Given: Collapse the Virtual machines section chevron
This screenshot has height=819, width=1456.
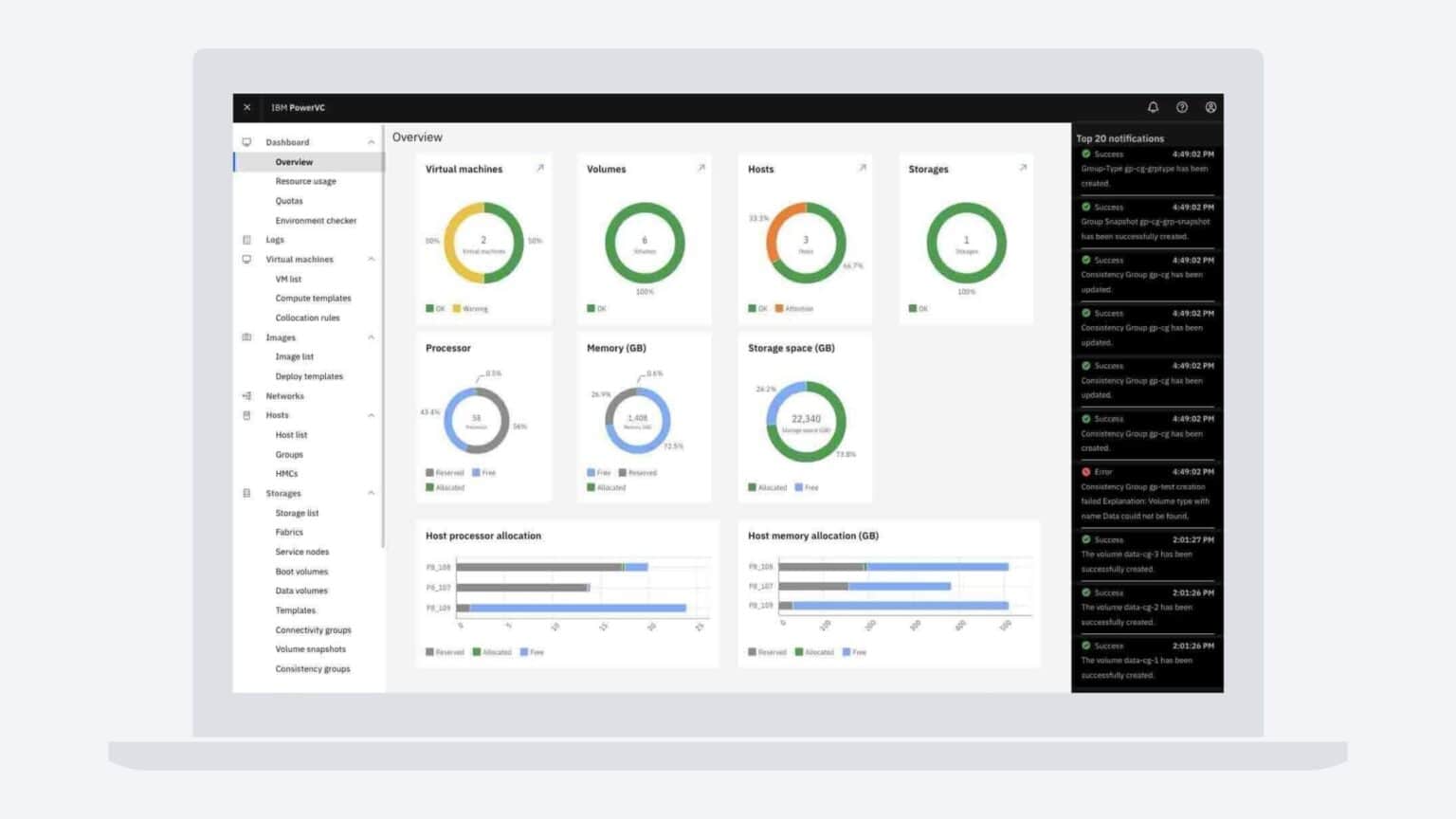Looking at the screenshot, I should pyautogui.click(x=371, y=259).
